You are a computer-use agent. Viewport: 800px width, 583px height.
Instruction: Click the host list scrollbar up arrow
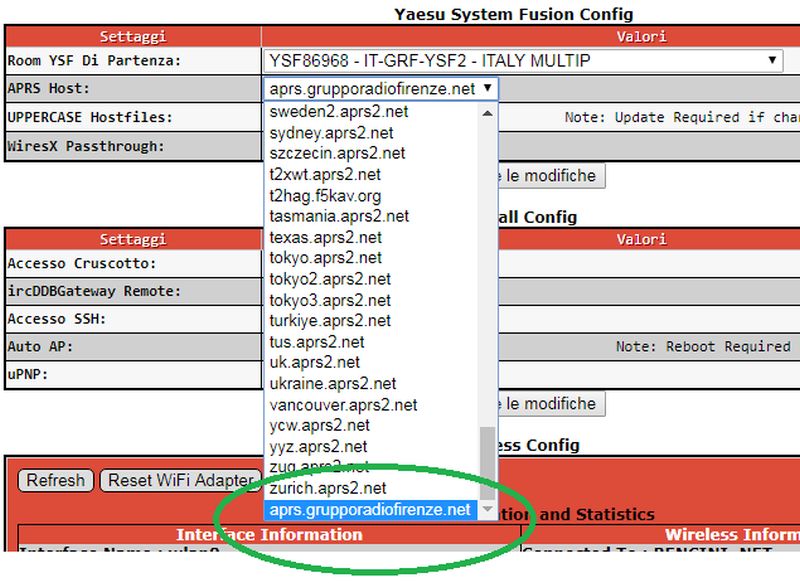(x=488, y=113)
